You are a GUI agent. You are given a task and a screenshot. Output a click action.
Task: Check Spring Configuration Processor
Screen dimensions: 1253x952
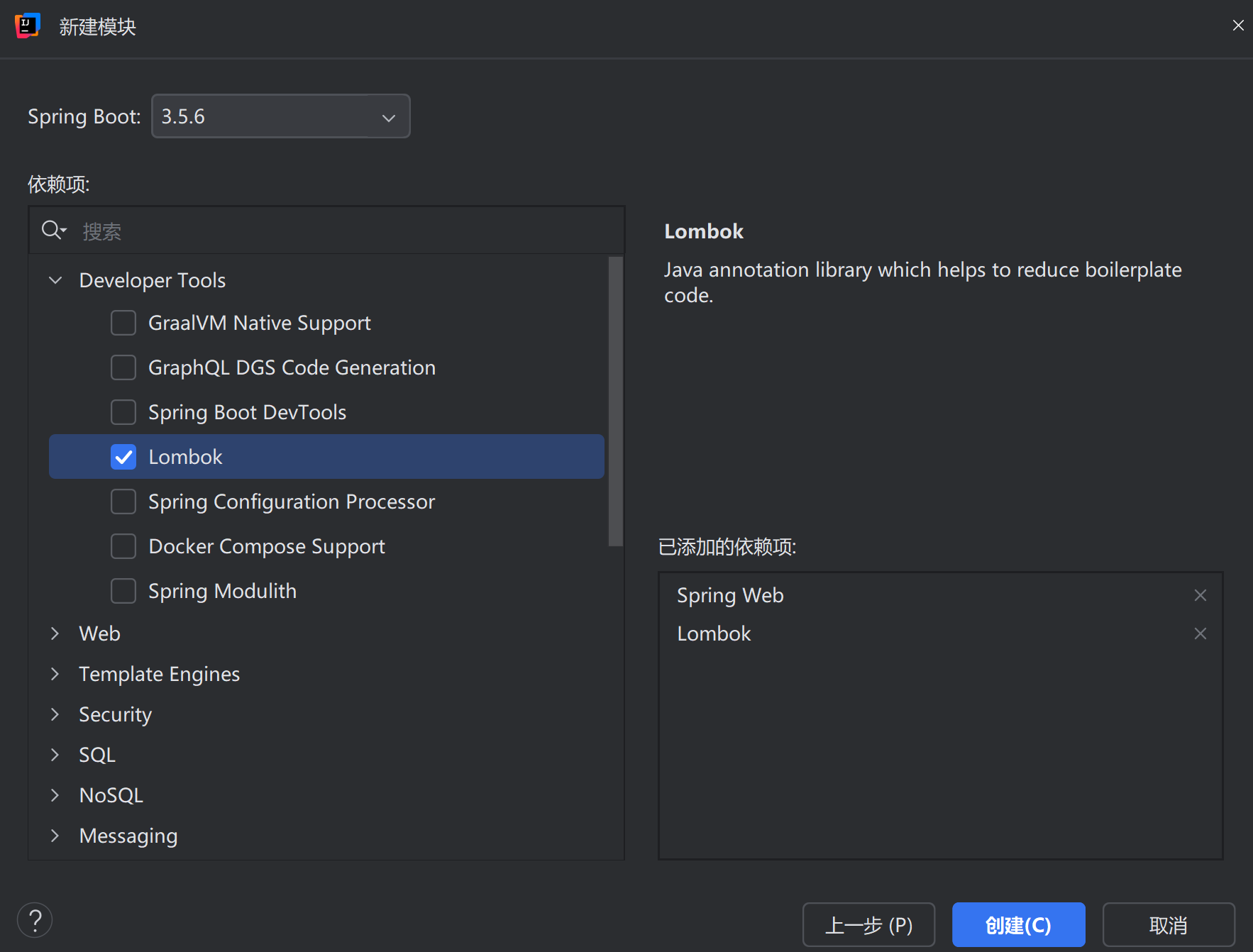click(x=123, y=502)
